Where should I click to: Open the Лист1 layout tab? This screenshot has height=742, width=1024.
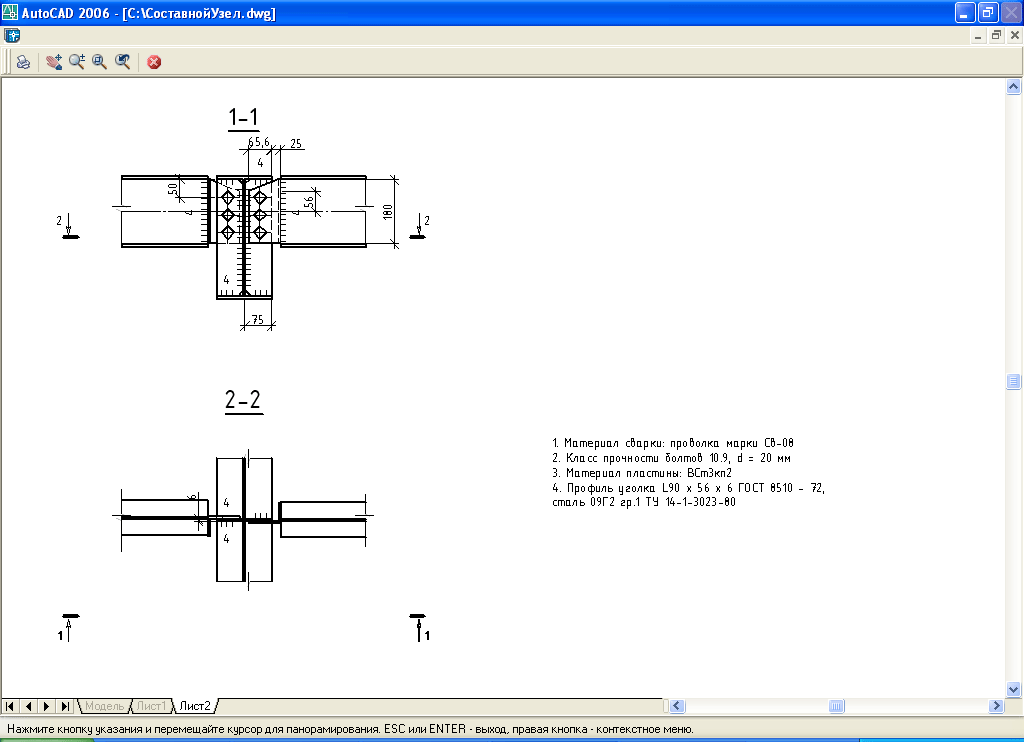(x=151, y=706)
